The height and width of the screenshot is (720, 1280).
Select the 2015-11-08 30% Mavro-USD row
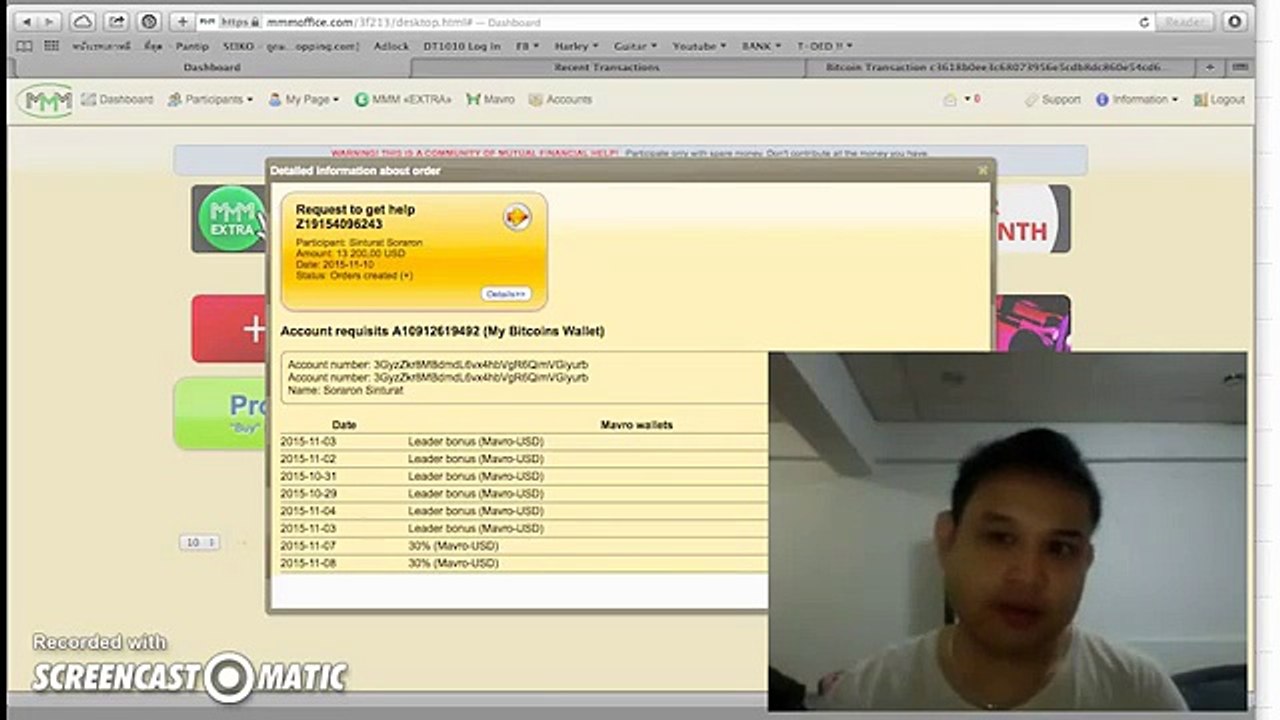tap(524, 563)
